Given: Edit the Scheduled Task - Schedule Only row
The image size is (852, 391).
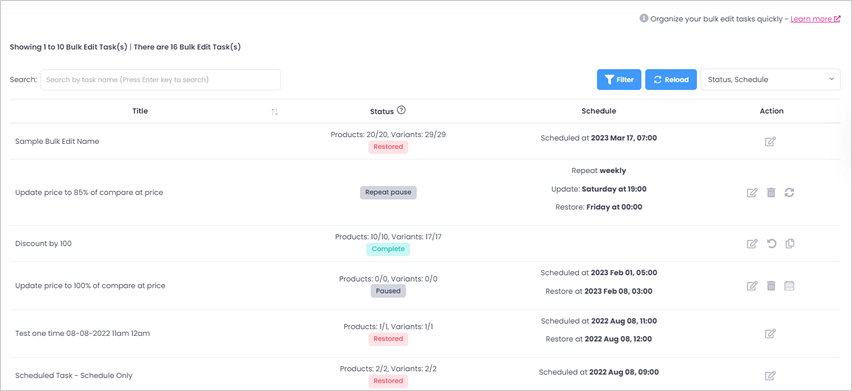Looking at the screenshot, I should pyautogui.click(x=770, y=375).
